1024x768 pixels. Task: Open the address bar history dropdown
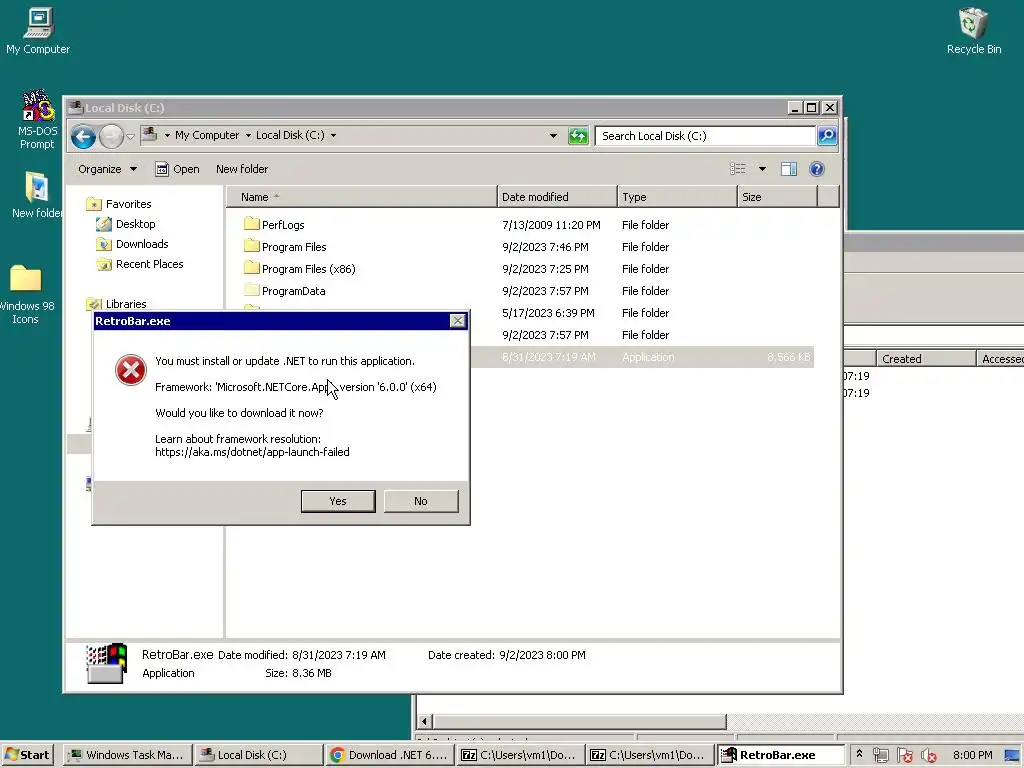pyautogui.click(x=553, y=136)
